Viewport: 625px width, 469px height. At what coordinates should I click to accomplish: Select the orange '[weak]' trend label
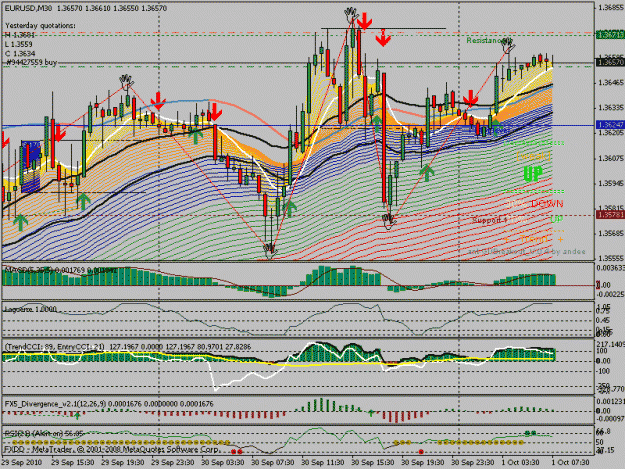tap(533, 156)
